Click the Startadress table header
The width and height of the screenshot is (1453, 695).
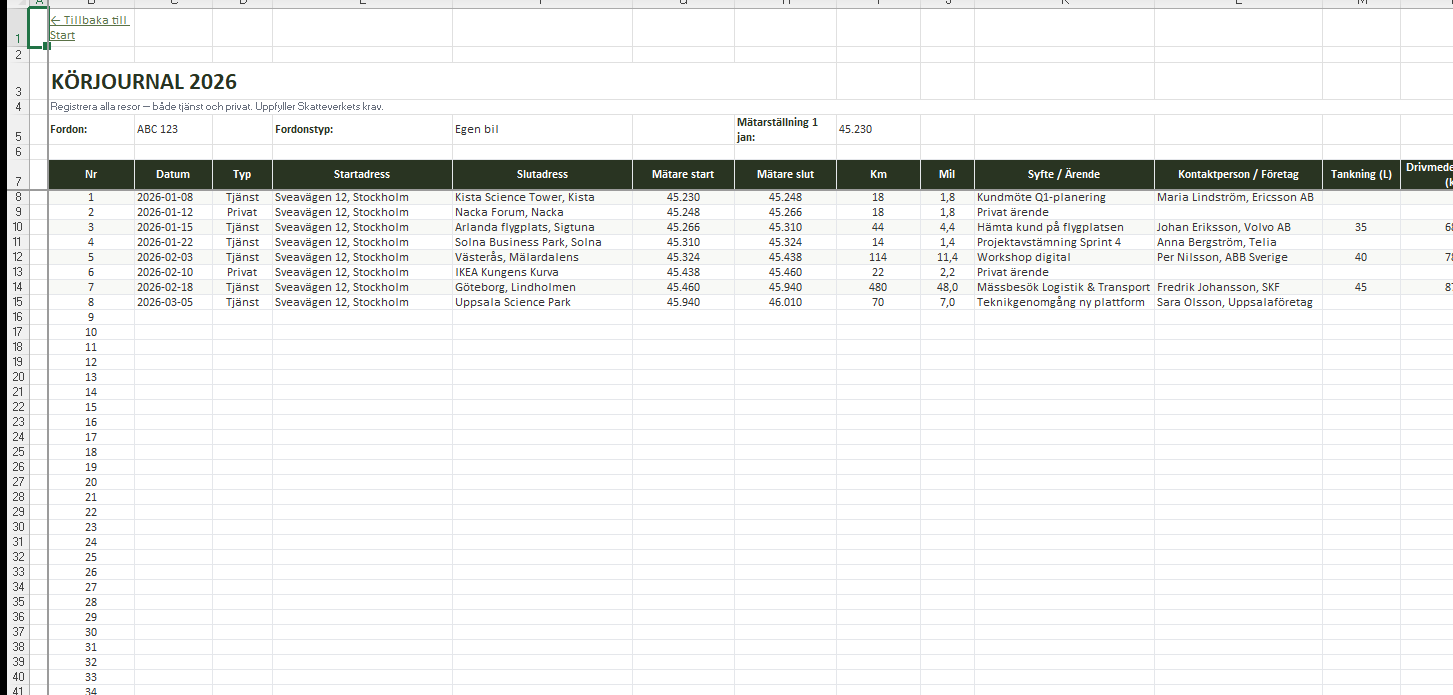click(361, 174)
